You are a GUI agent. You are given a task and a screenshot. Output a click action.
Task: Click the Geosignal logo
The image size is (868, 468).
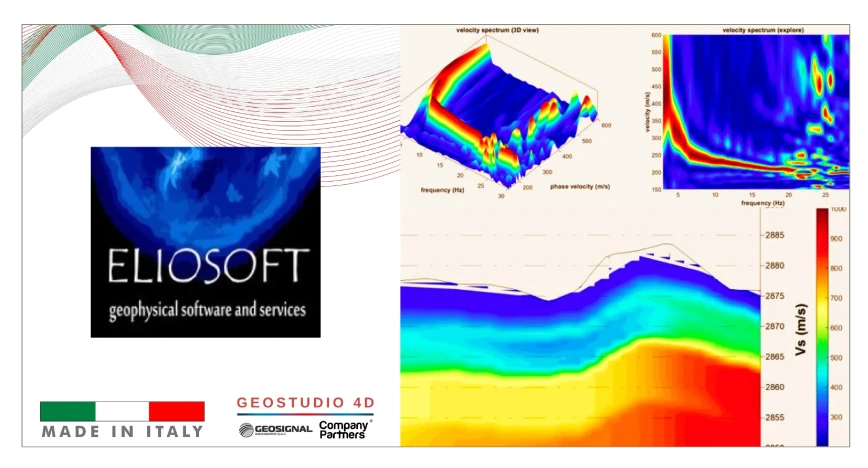[x=276, y=430]
